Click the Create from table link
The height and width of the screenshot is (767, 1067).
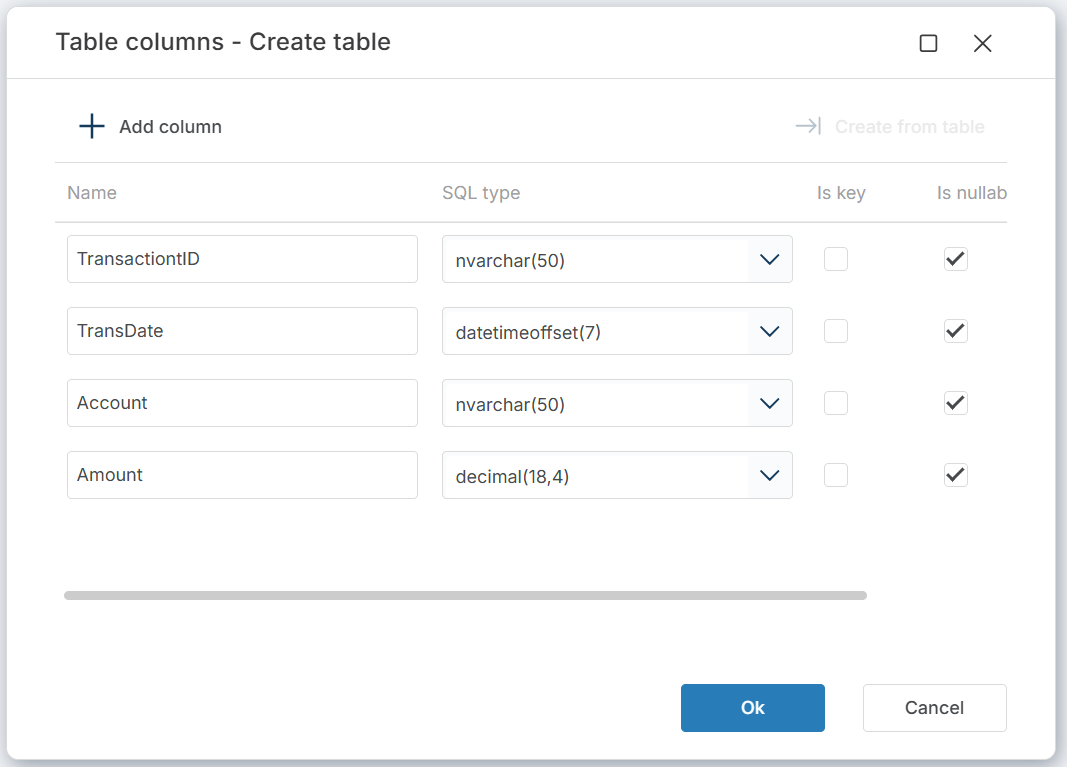[x=909, y=127]
